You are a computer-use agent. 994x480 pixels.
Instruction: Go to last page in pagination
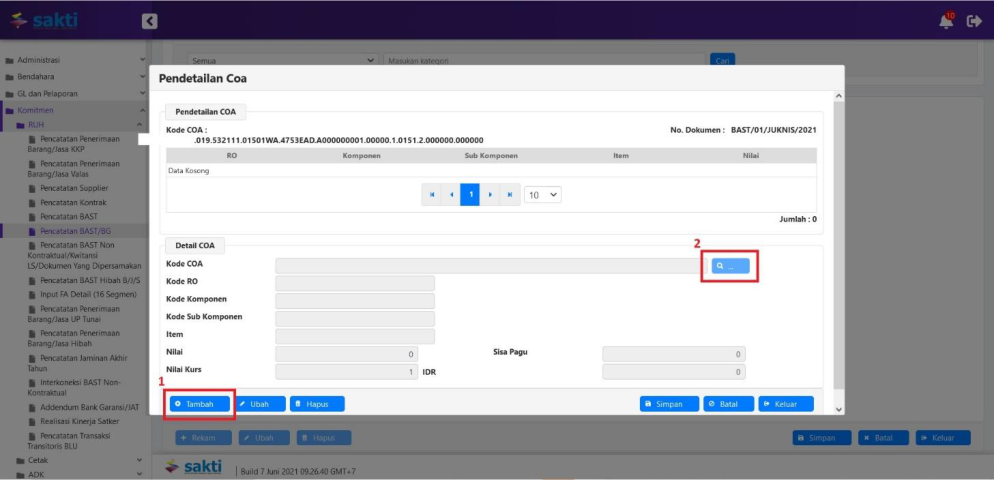[510, 195]
